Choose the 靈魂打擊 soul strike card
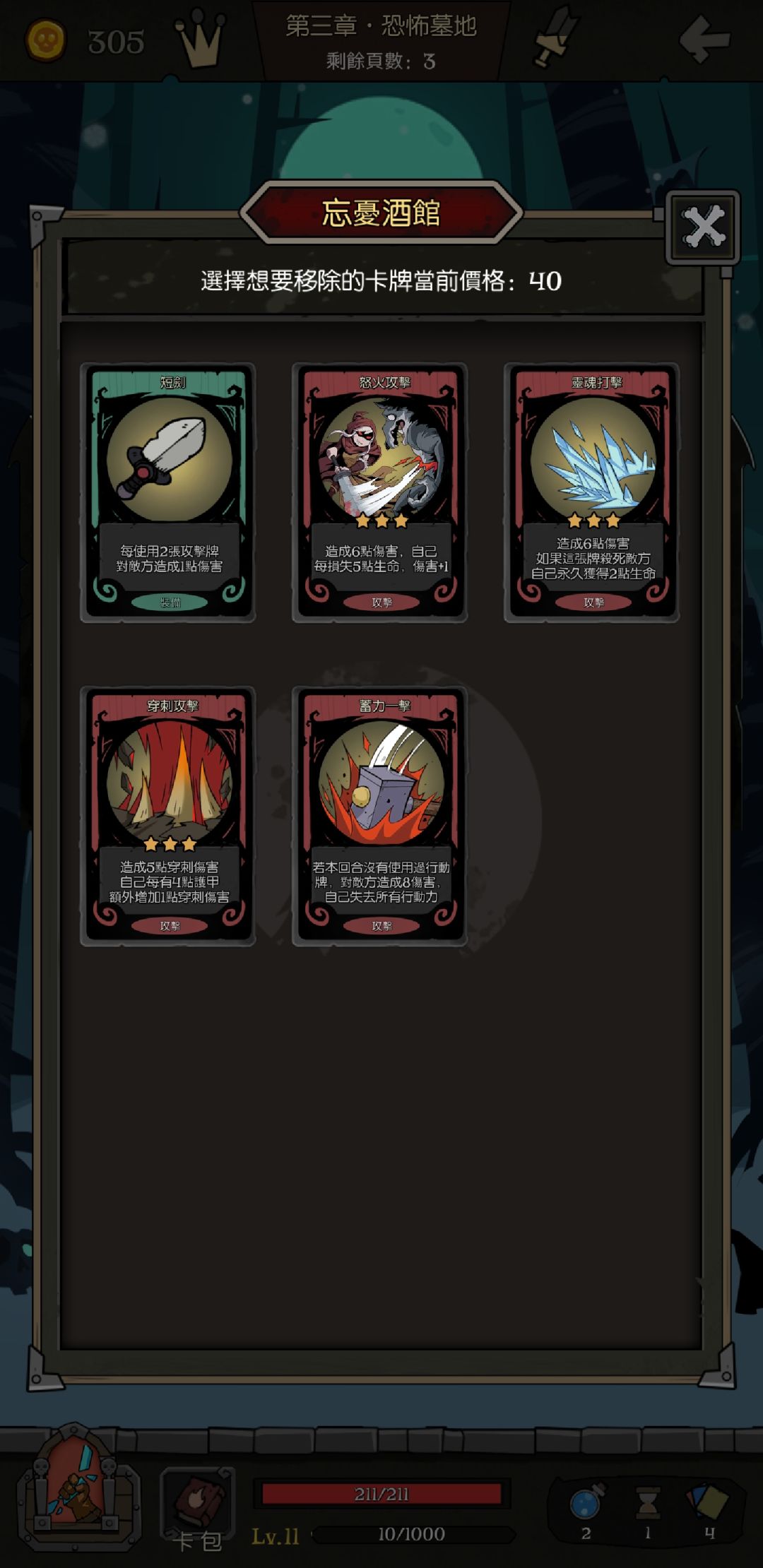 coord(592,493)
